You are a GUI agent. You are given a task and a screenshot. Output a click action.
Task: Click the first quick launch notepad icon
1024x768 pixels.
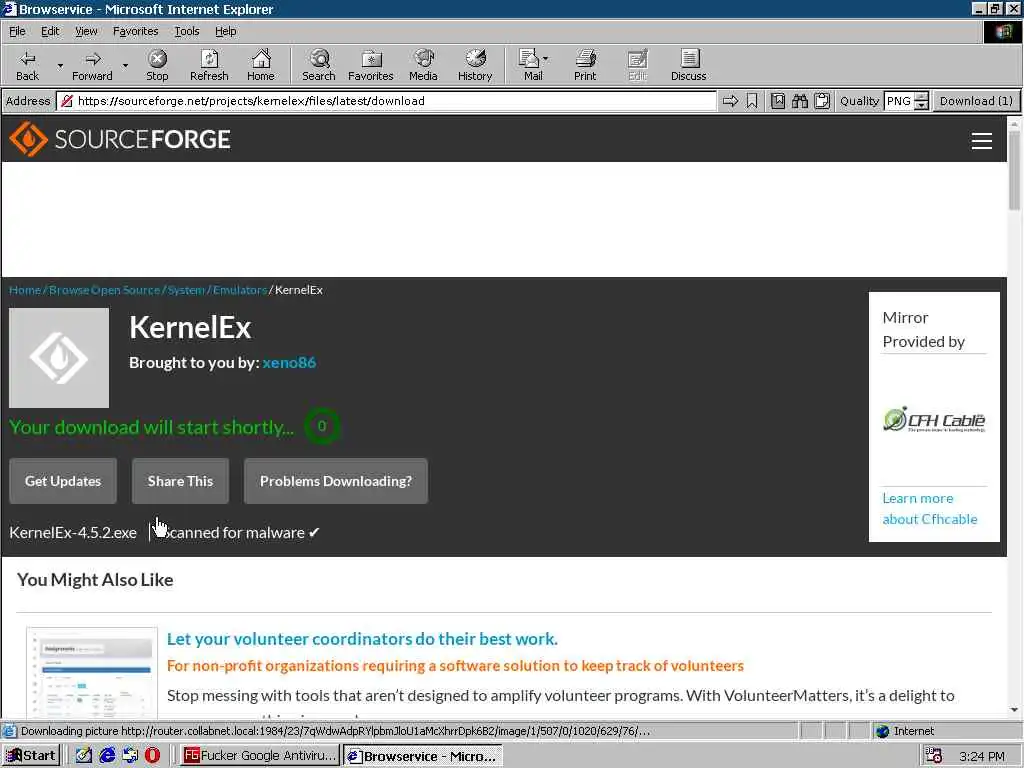(84, 756)
